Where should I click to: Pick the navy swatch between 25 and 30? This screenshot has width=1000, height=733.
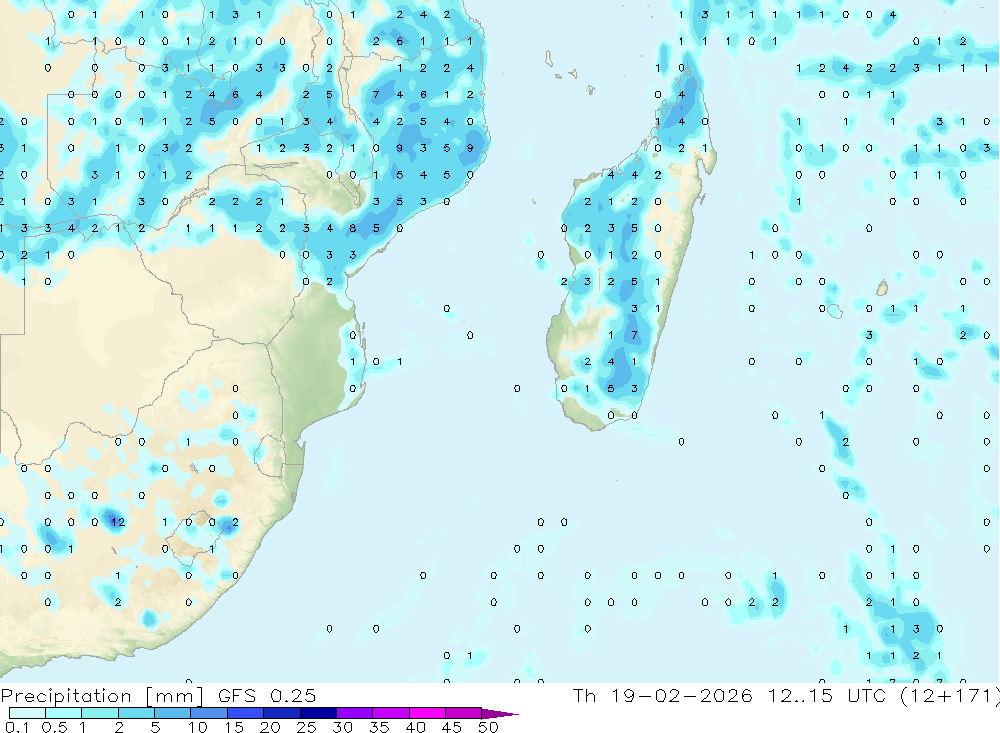click(x=318, y=713)
